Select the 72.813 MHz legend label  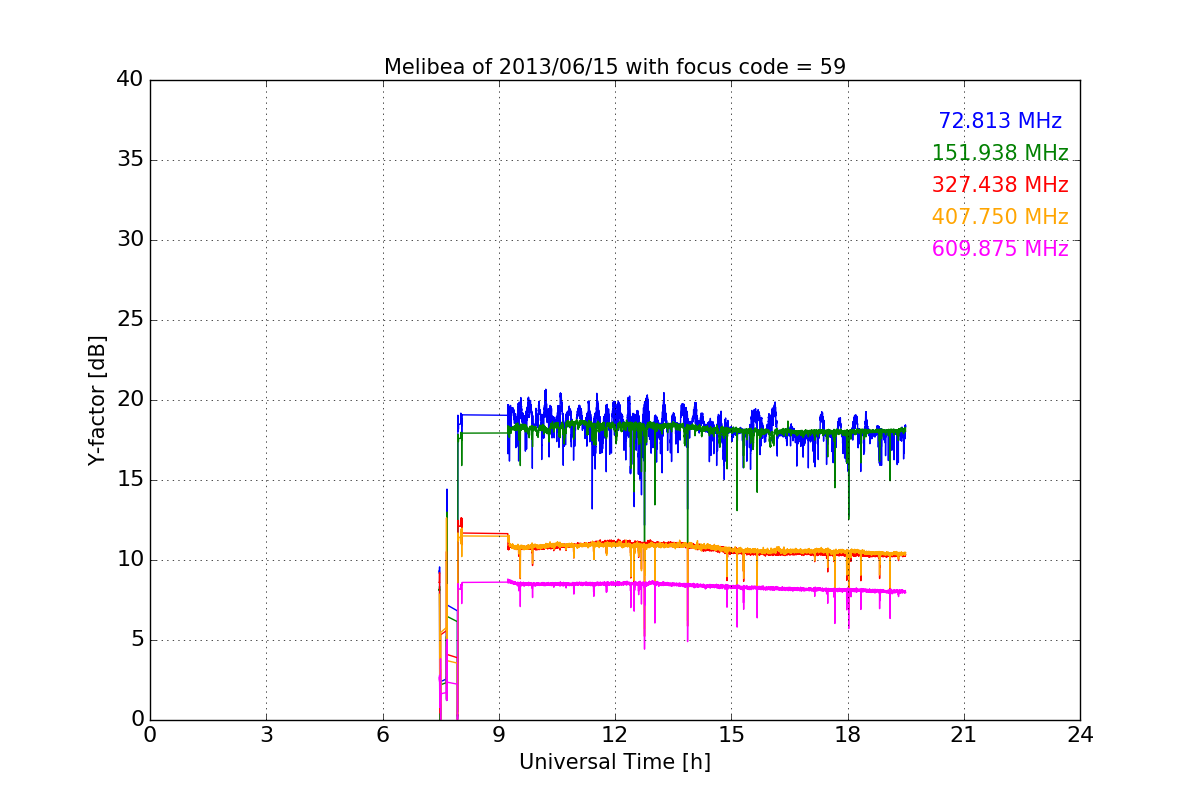tap(1000, 121)
